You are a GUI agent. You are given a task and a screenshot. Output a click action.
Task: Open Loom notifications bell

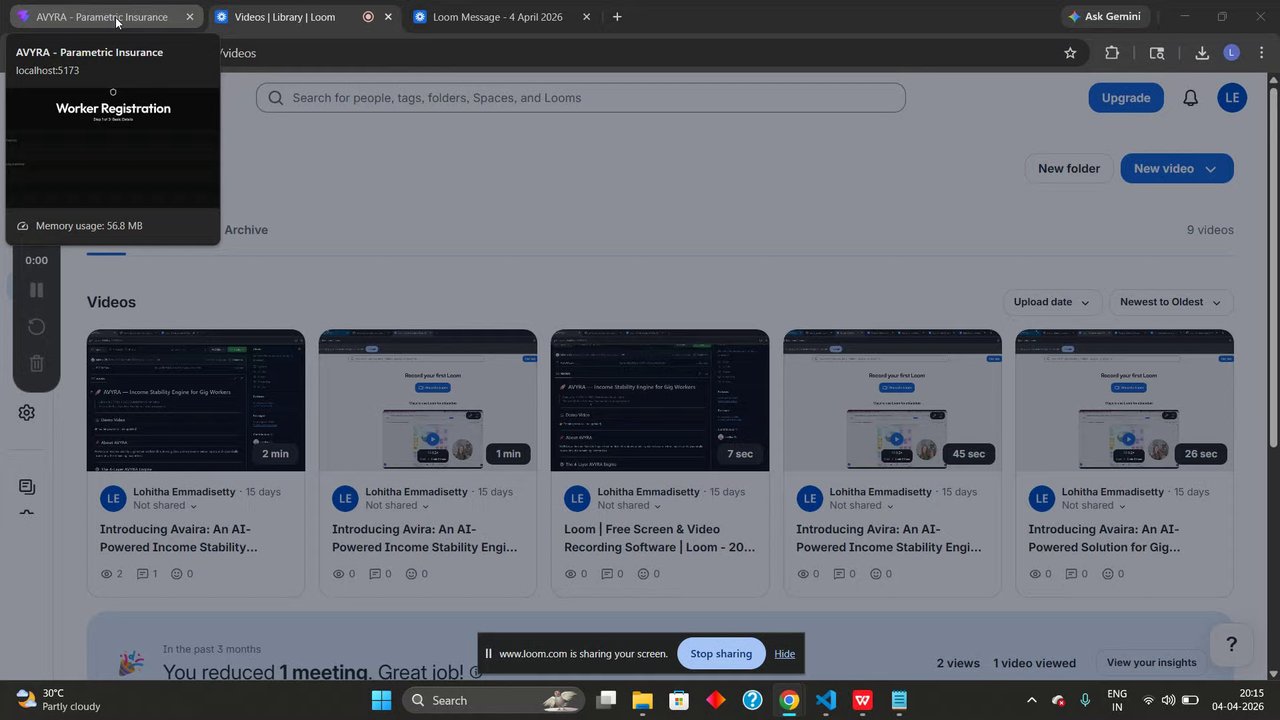click(1190, 98)
